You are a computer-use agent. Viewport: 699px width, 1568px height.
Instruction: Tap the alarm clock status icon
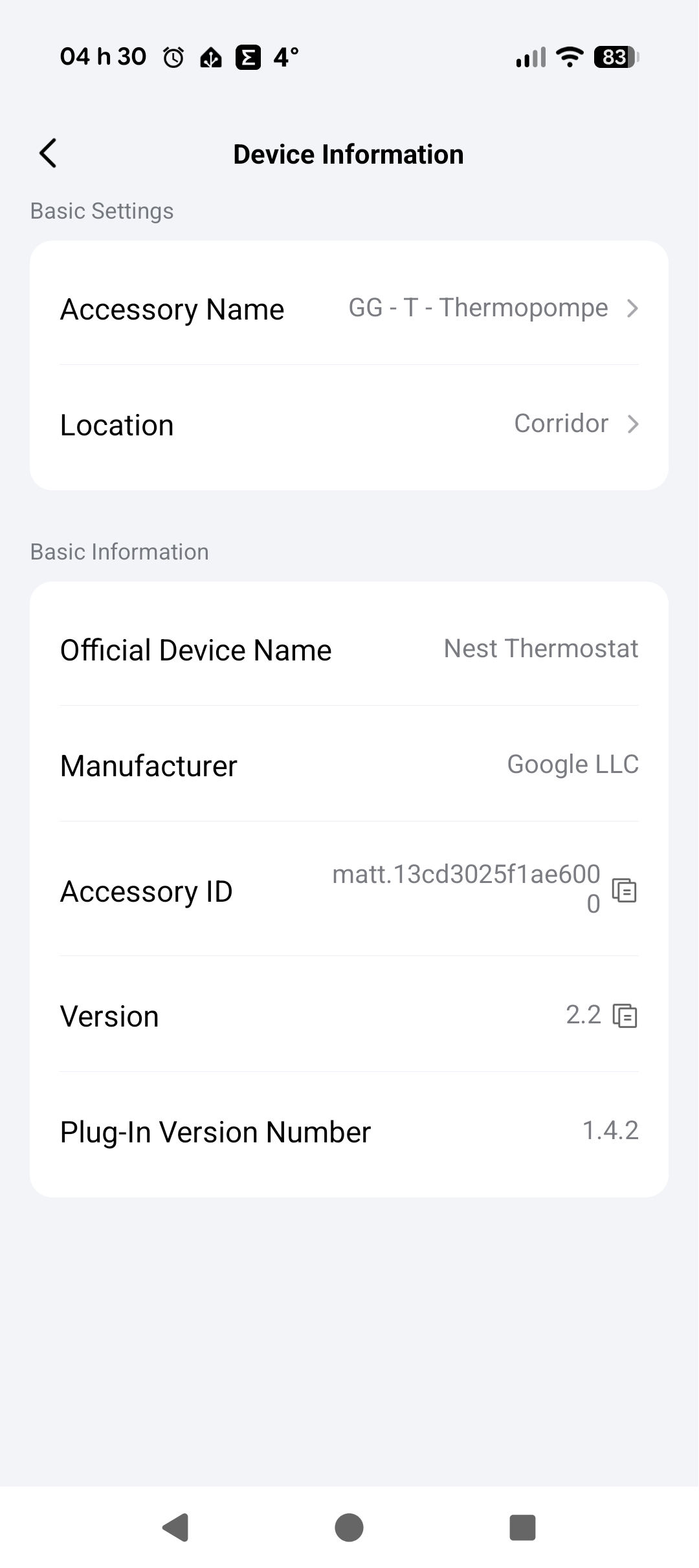(173, 58)
